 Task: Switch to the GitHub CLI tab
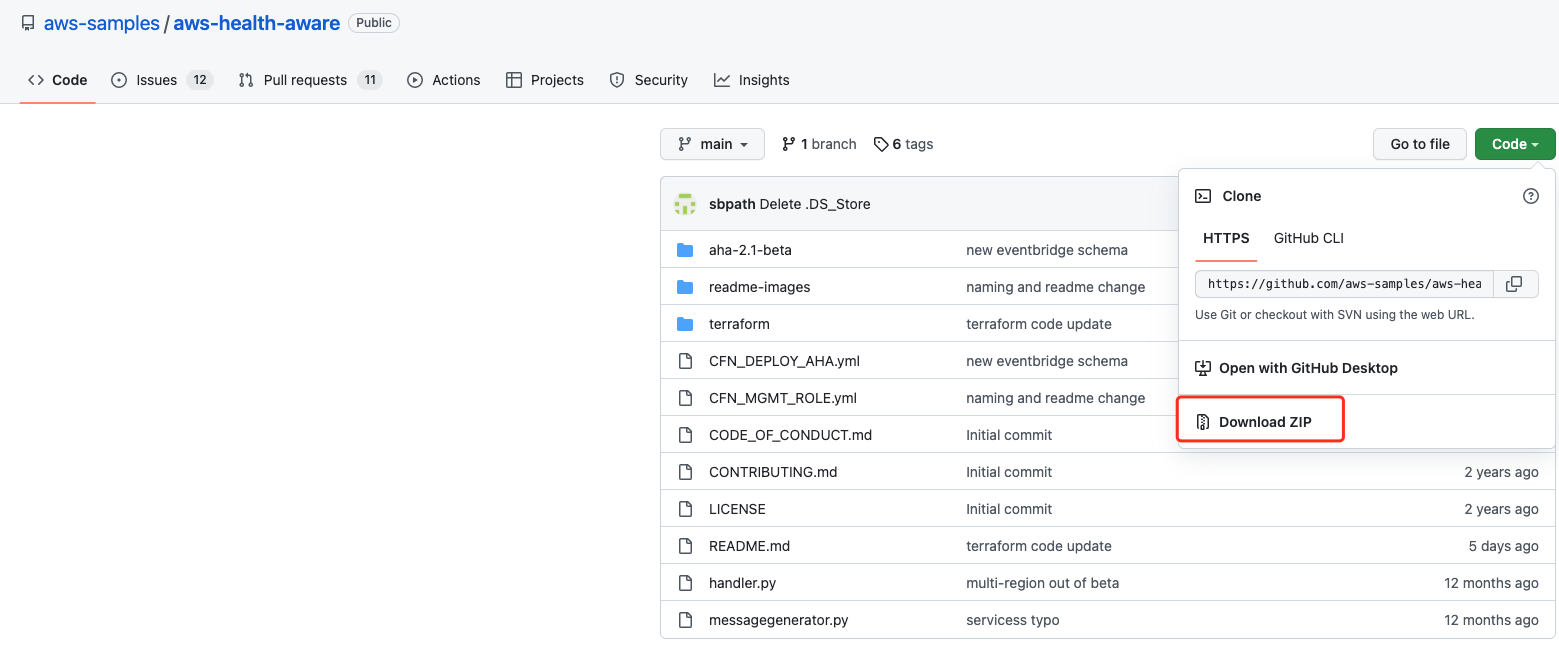pyautogui.click(x=1308, y=238)
